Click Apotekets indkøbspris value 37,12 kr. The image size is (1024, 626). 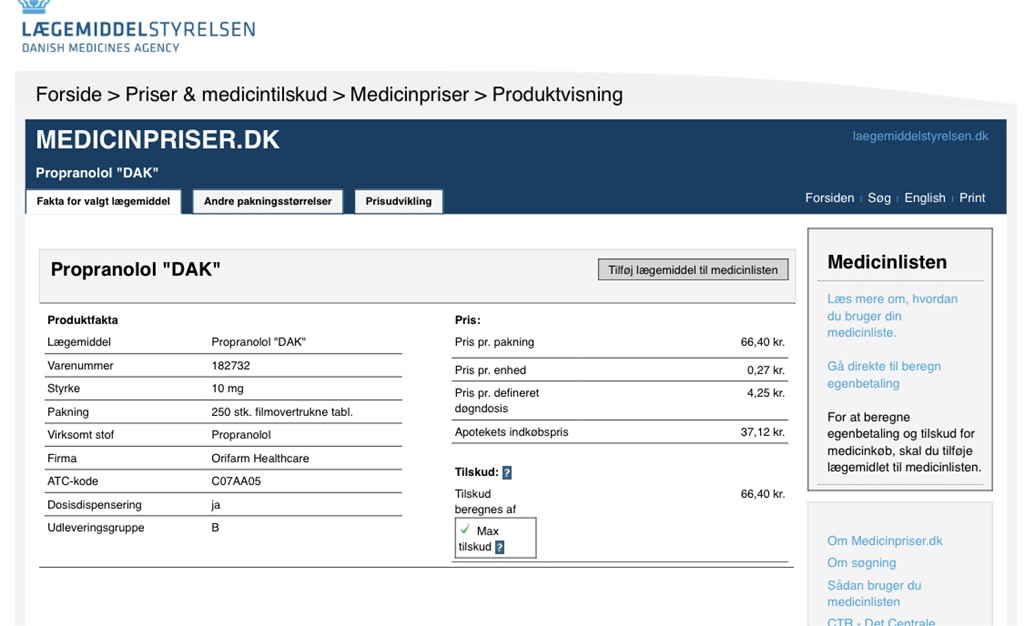(x=763, y=432)
